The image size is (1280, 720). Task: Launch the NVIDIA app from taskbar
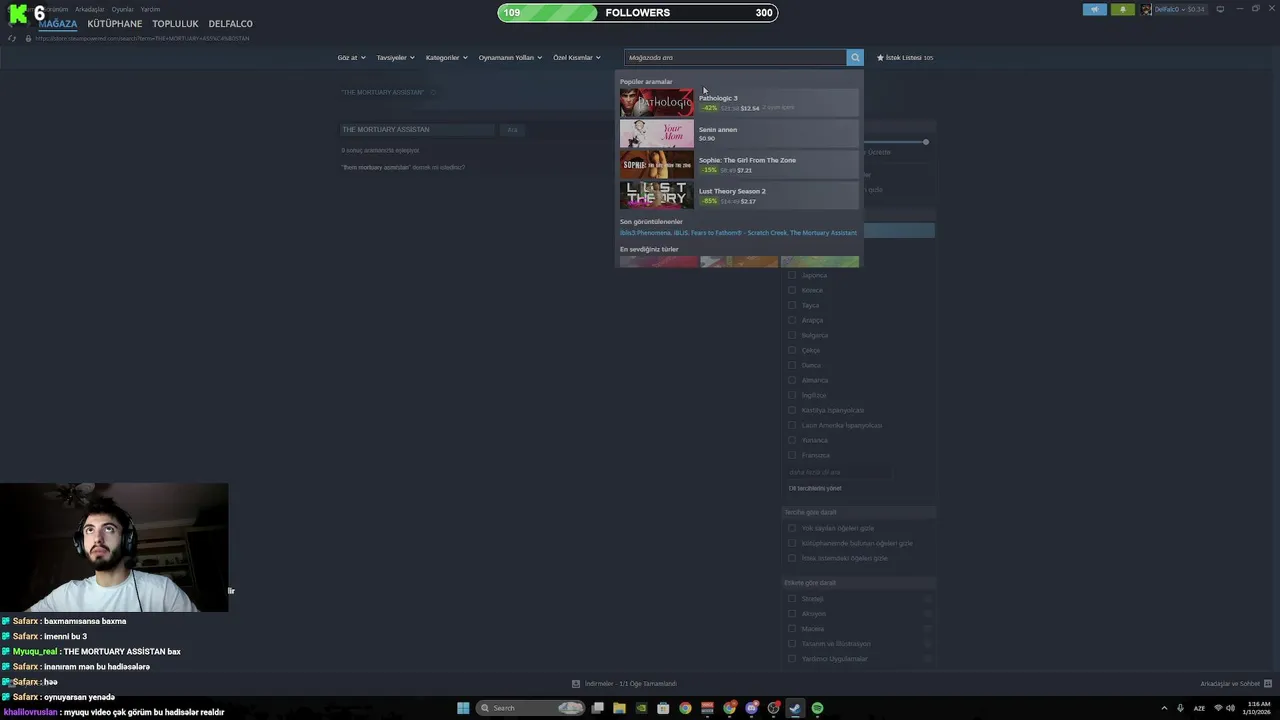(x=641, y=708)
